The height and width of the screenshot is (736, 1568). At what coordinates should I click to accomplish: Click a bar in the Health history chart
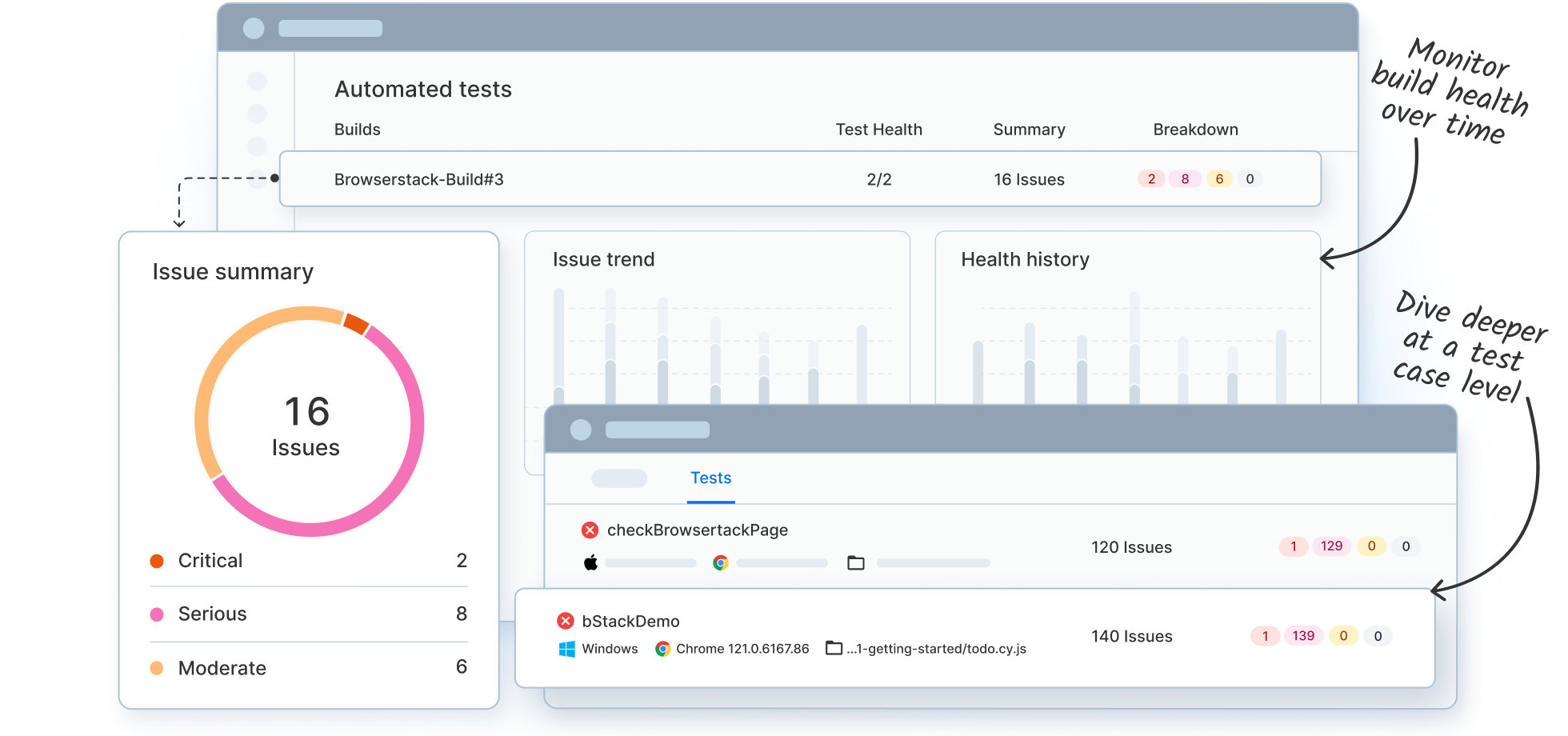pyautogui.click(x=1133, y=344)
